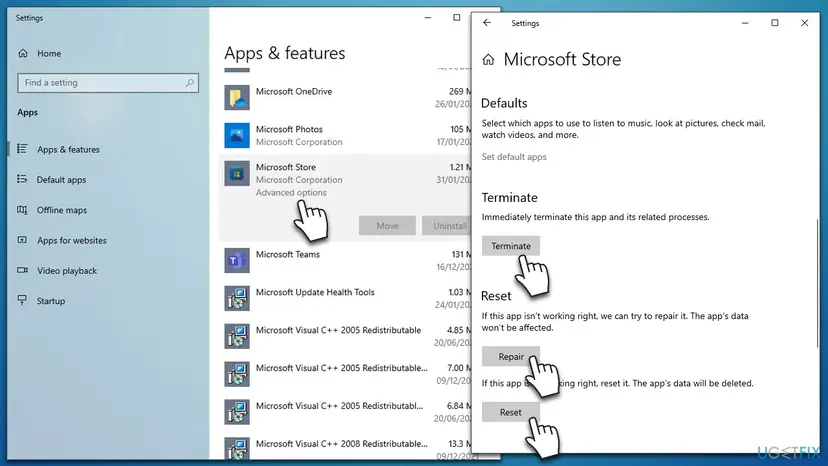This screenshot has width=828, height=466.
Task: Select Apps & features in the sidebar
Action: tap(68, 150)
